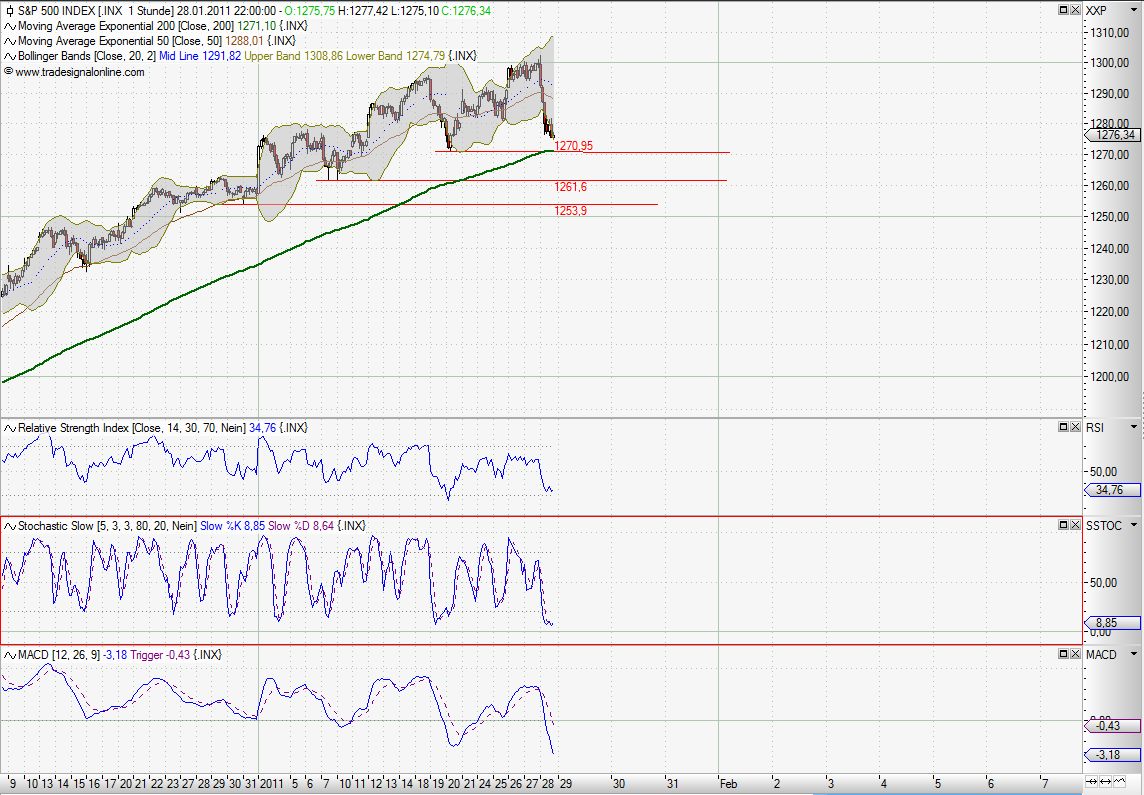Screen dimensions: 1144x795
Task: Toggle maximize on the Stochastic Slow subchart
Action: click(x=1063, y=524)
